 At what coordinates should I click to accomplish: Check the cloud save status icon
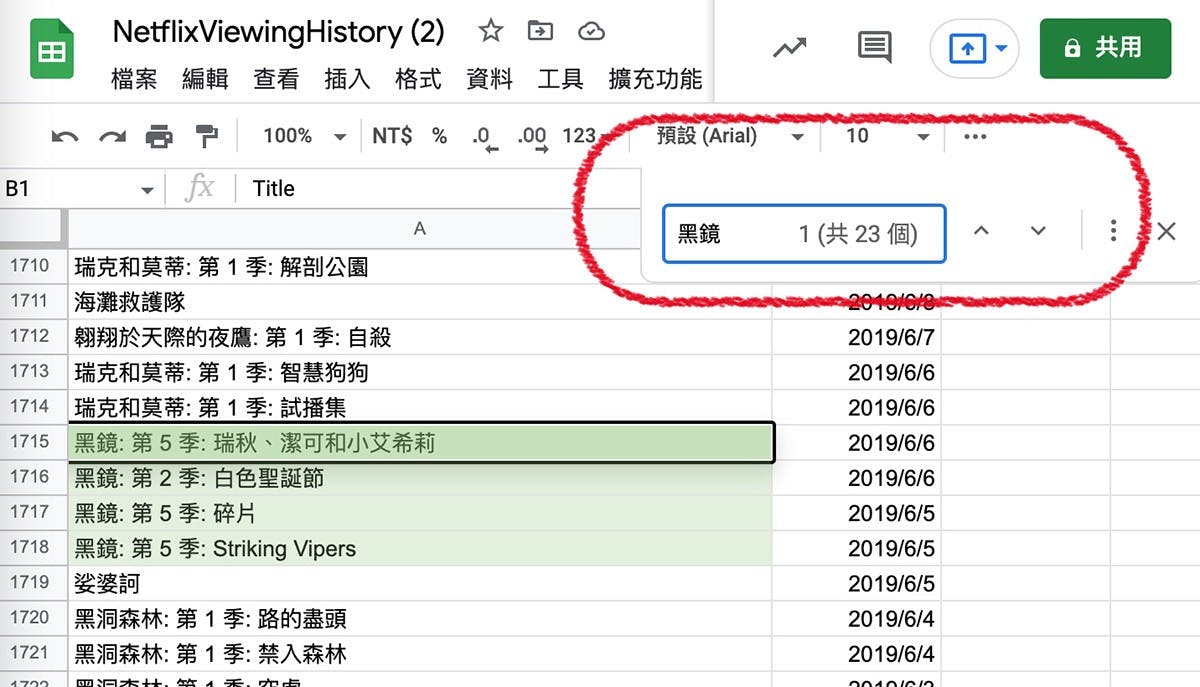click(591, 31)
